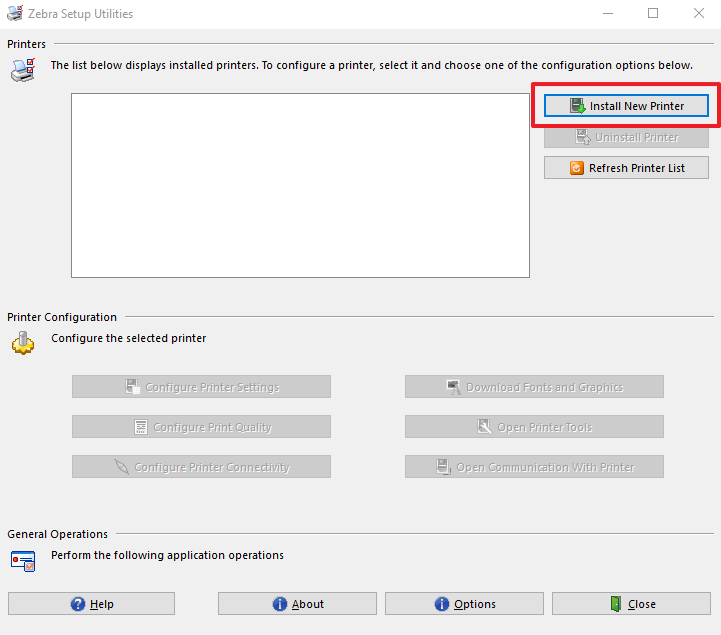Click the Install New Printer button
This screenshot has width=721, height=635.
click(626, 106)
